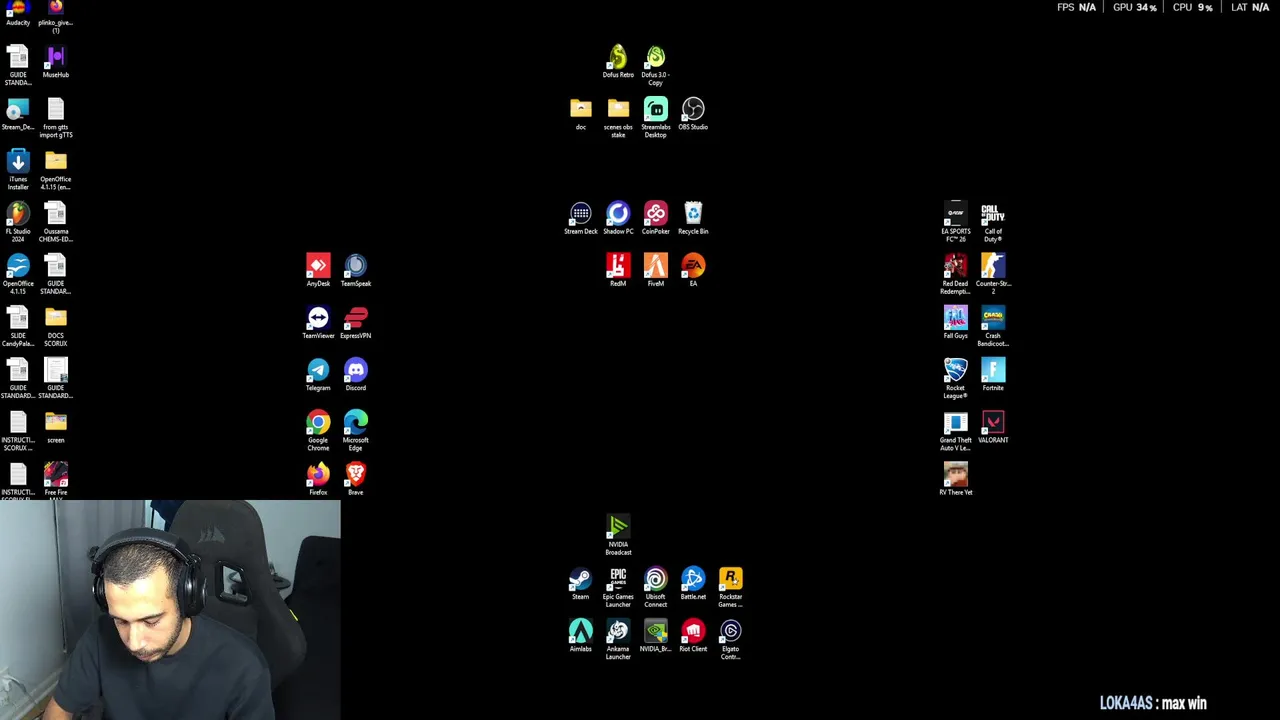Launch Red Dead Redemption shortcut
1280x720 pixels.
click(x=956, y=274)
